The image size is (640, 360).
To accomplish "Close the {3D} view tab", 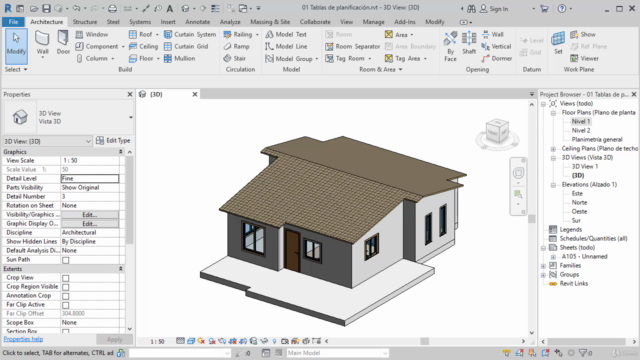I will coord(195,94).
